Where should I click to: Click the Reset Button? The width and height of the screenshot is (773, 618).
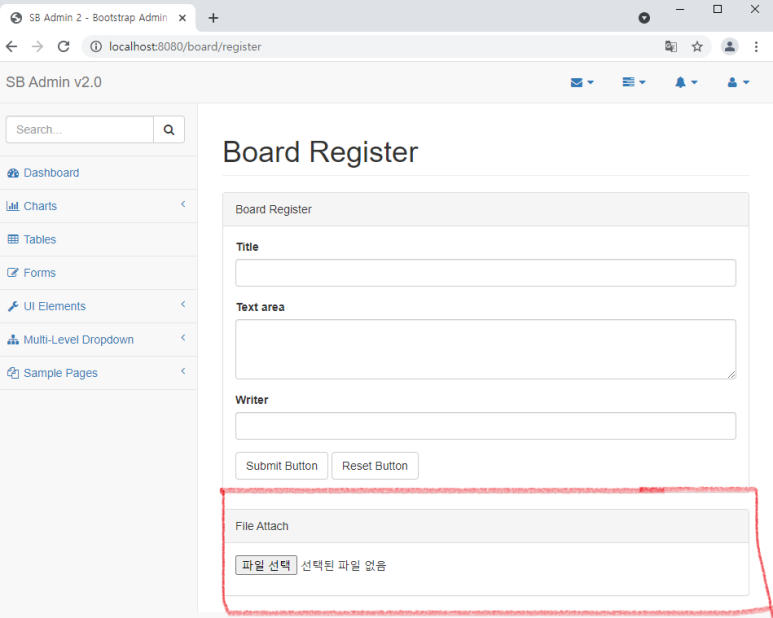[375, 466]
